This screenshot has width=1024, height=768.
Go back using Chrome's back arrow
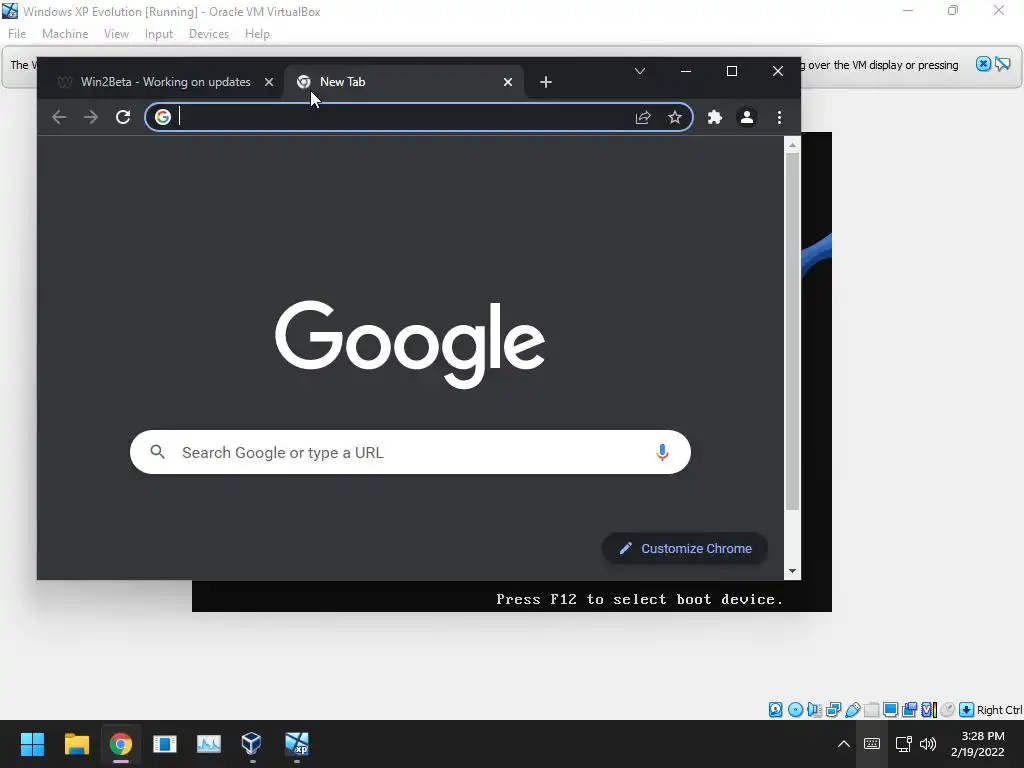tap(59, 117)
